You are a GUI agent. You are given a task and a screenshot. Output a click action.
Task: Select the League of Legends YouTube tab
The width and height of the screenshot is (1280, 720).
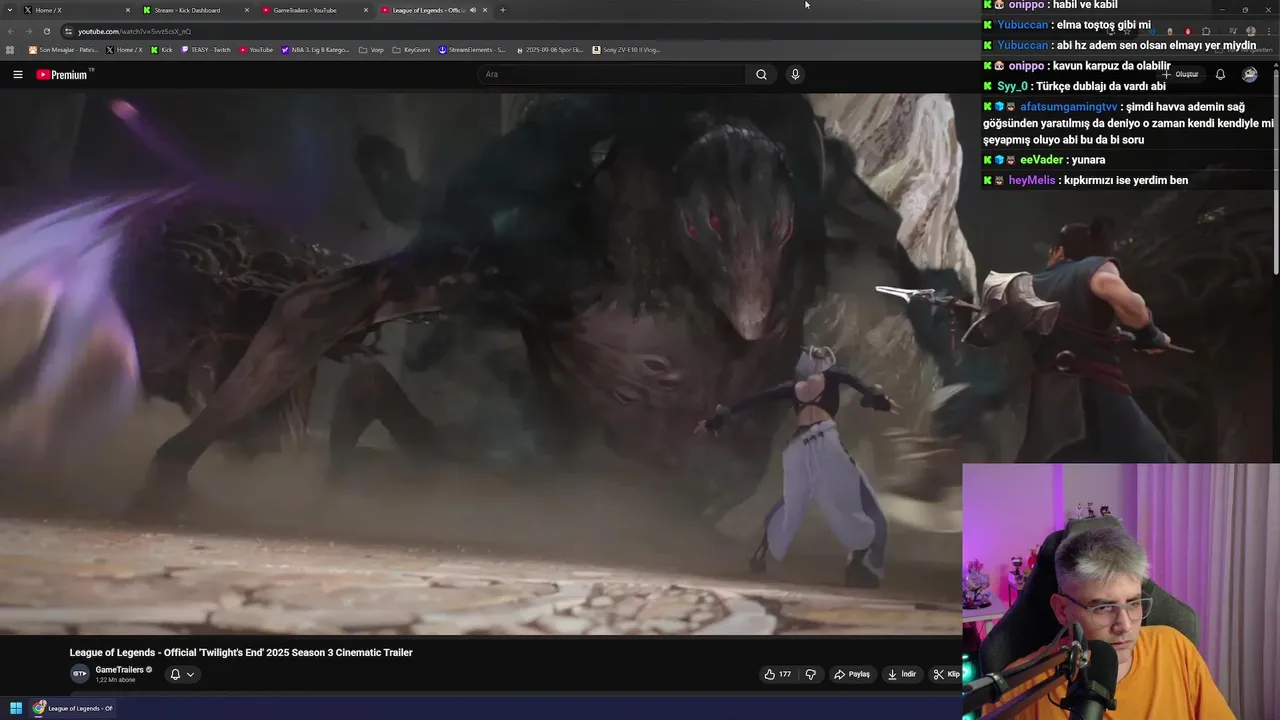(432, 10)
